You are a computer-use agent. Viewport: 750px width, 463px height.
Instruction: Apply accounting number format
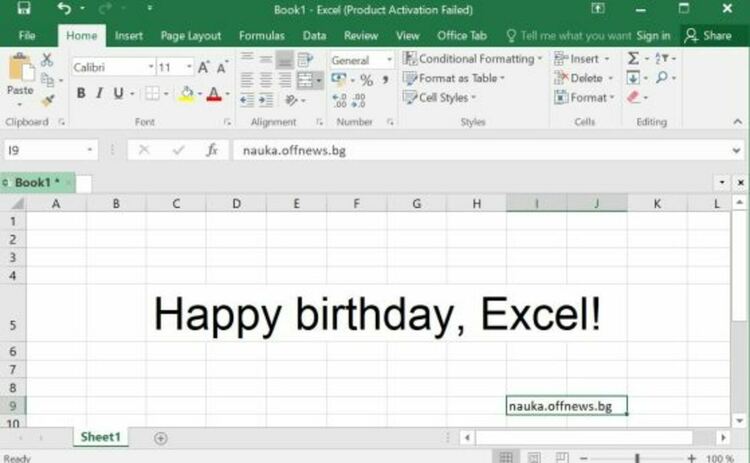(339, 79)
